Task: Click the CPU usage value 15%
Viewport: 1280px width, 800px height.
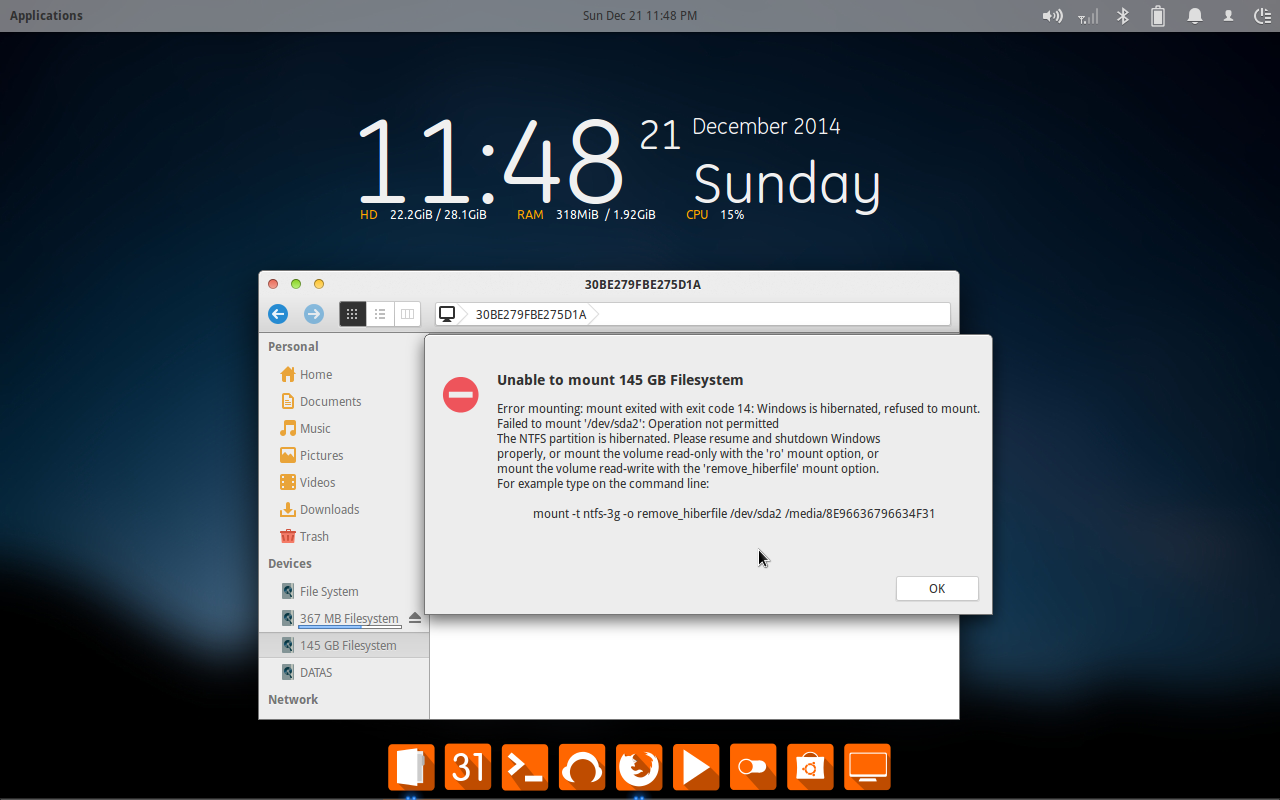Action: pyautogui.click(x=732, y=214)
